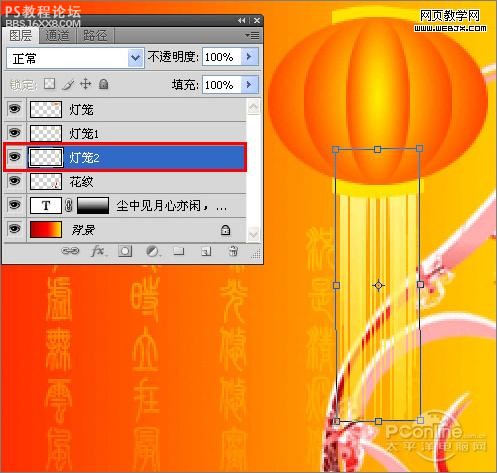Screen dimensions: 497x473
Task: Open the layer style fx menu
Action: pos(98,251)
